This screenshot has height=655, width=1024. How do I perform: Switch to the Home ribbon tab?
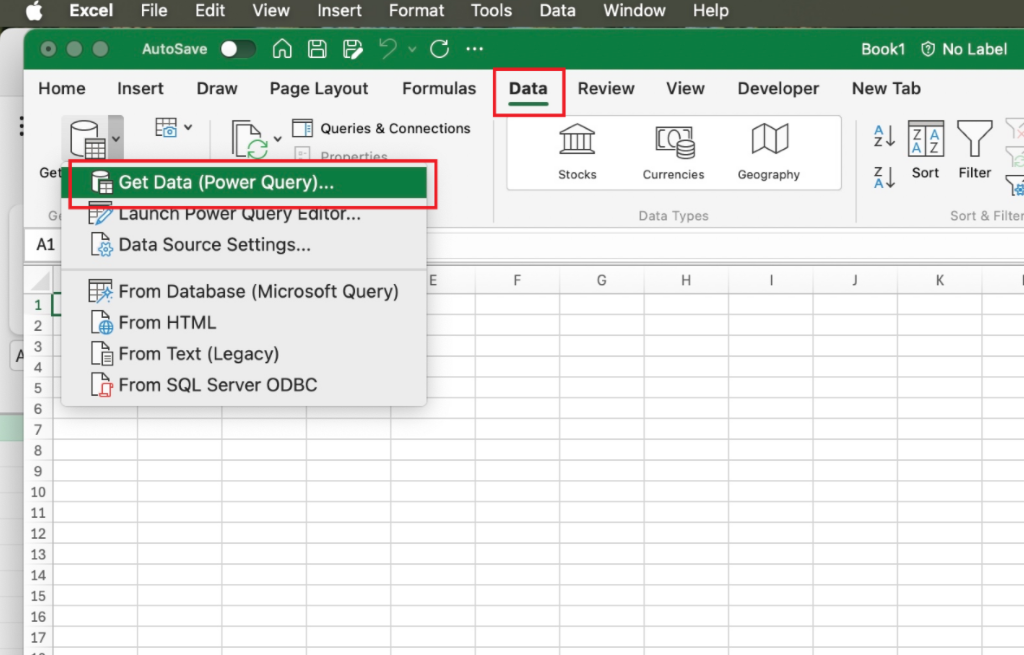62,88
